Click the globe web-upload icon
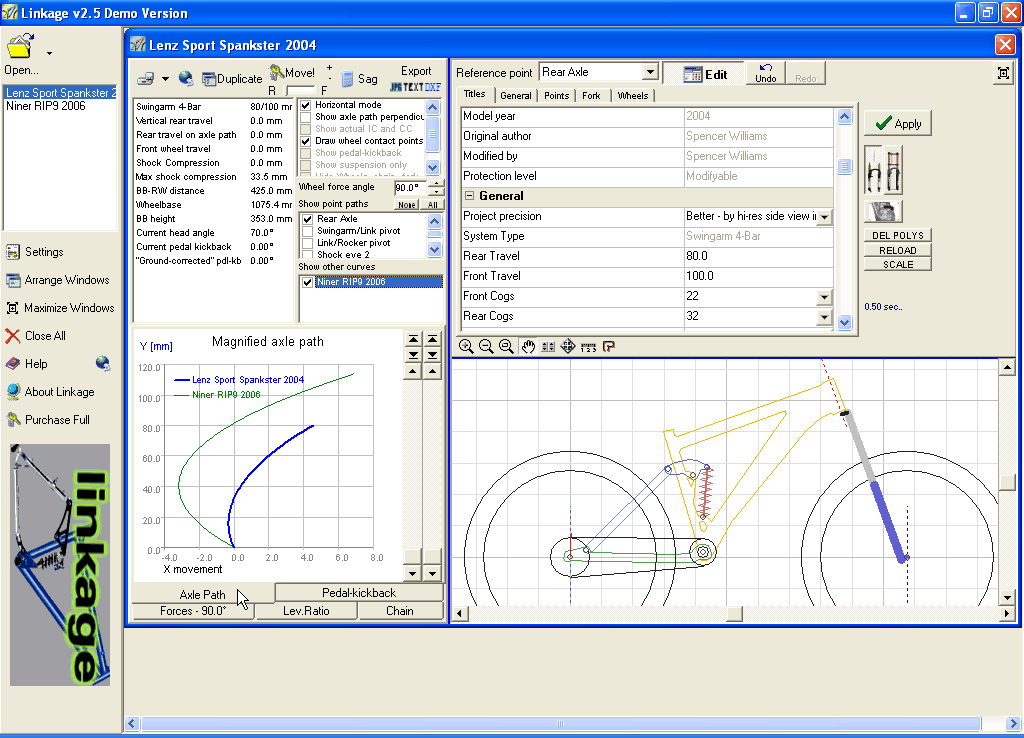 [186, 78]
